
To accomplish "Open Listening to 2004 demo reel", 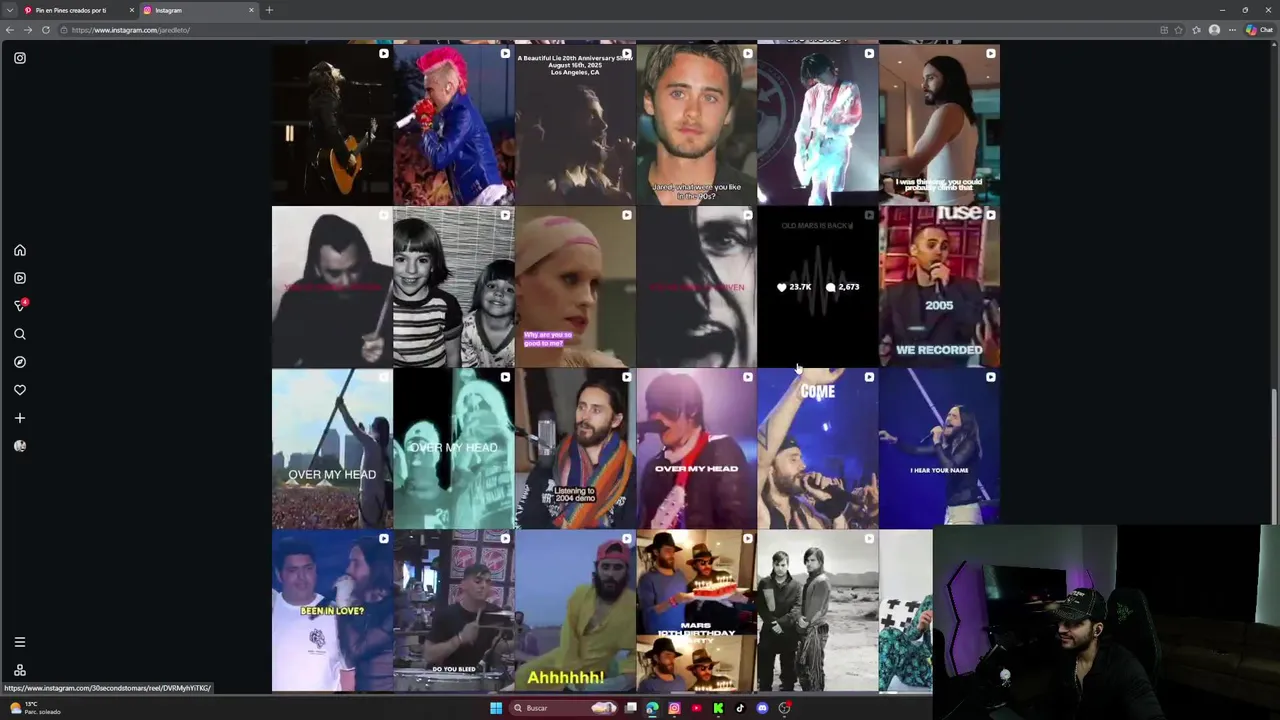I will pyautogui.click(x=575, y=448).
